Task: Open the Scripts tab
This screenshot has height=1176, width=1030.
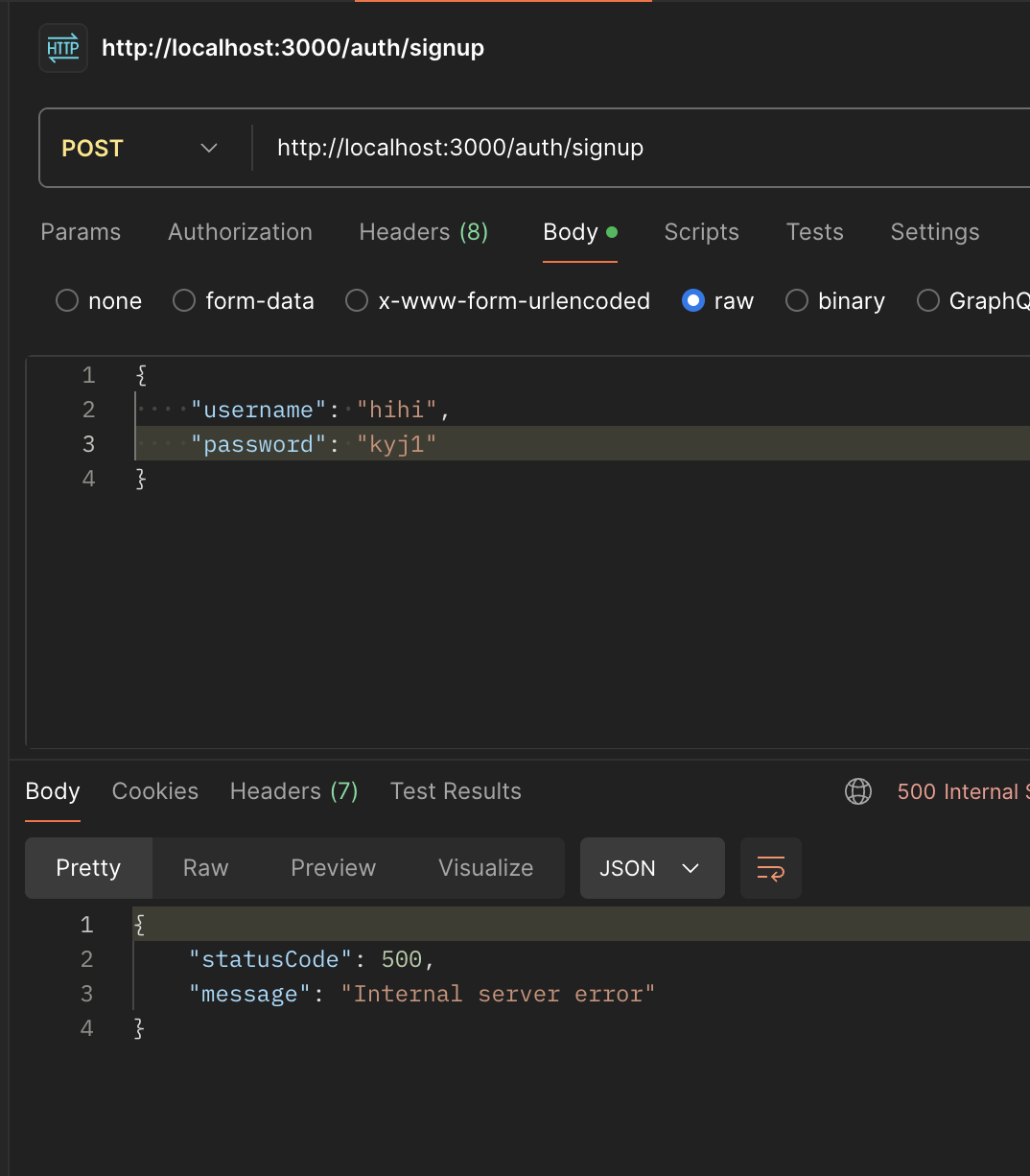Action: coord(702,232)
